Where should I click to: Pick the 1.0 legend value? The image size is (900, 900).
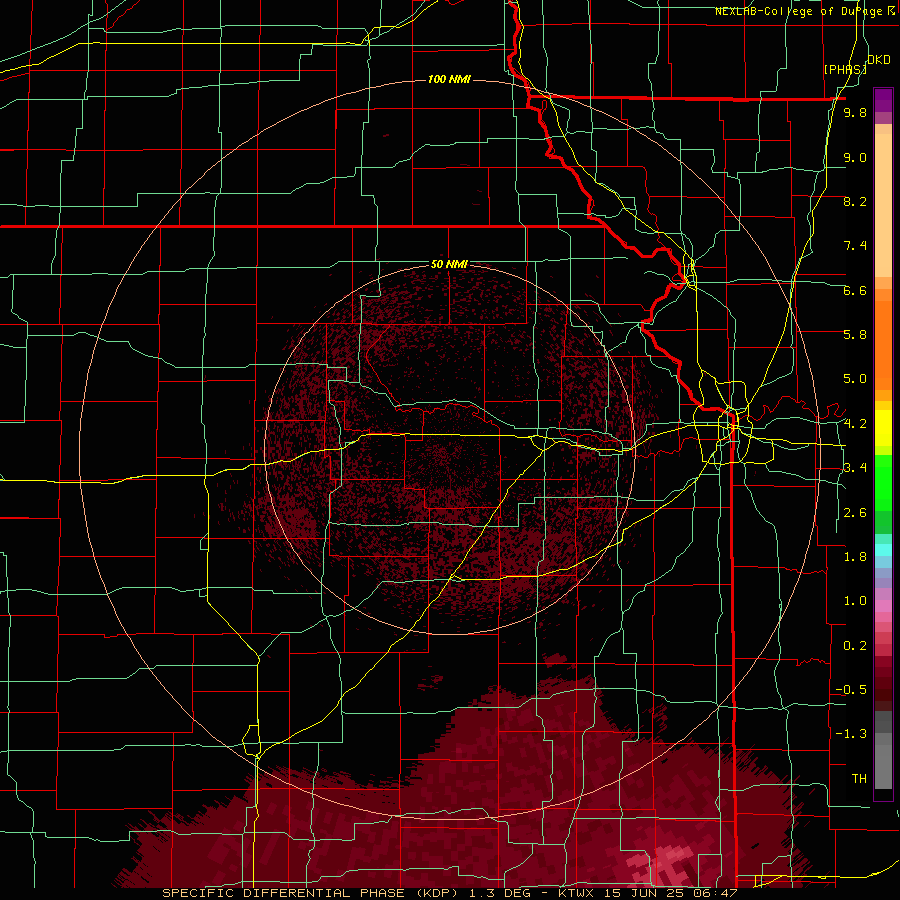pos(855,601)
